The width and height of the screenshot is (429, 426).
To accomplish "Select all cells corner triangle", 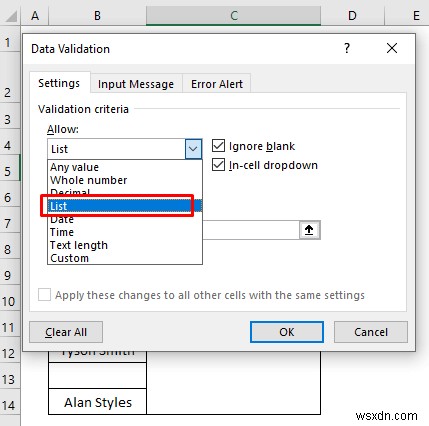I will [x=11, y=16].
